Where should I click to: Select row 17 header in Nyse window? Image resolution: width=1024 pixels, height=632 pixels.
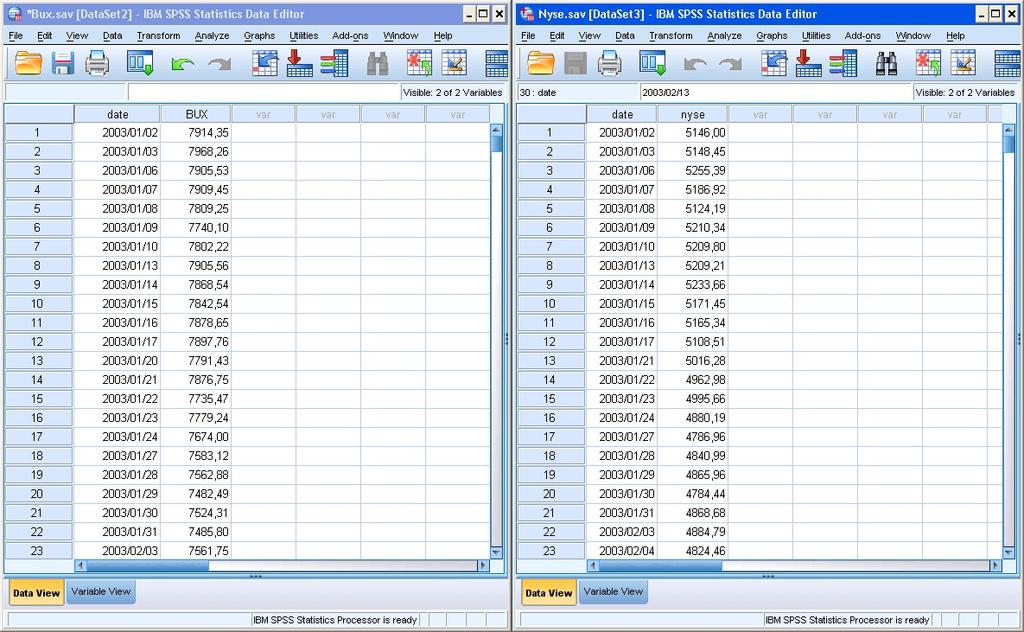[550, 437]
